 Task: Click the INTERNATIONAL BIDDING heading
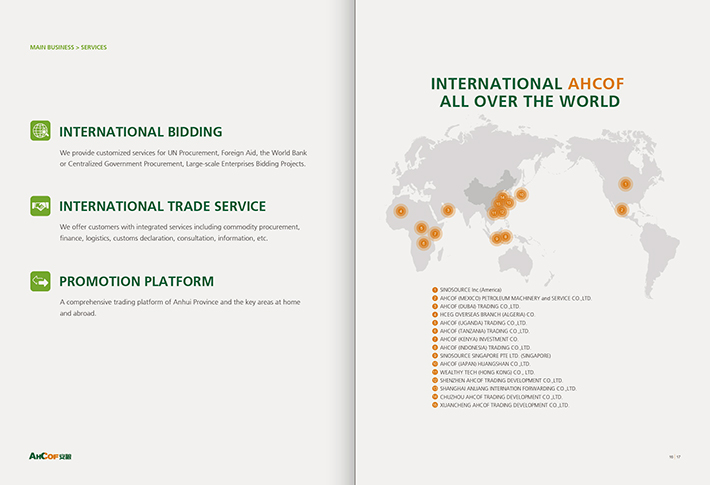141,131
